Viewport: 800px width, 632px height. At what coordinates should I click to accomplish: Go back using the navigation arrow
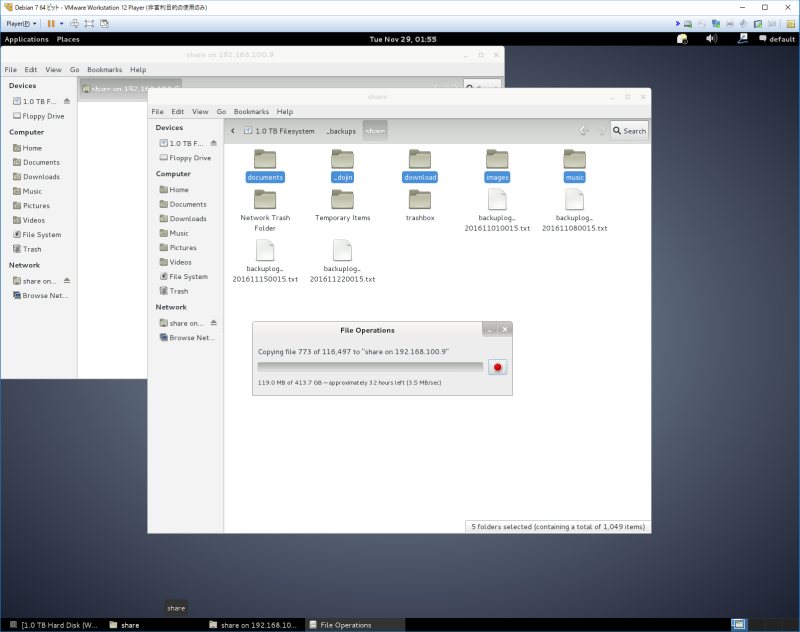(x=584, y=131)
